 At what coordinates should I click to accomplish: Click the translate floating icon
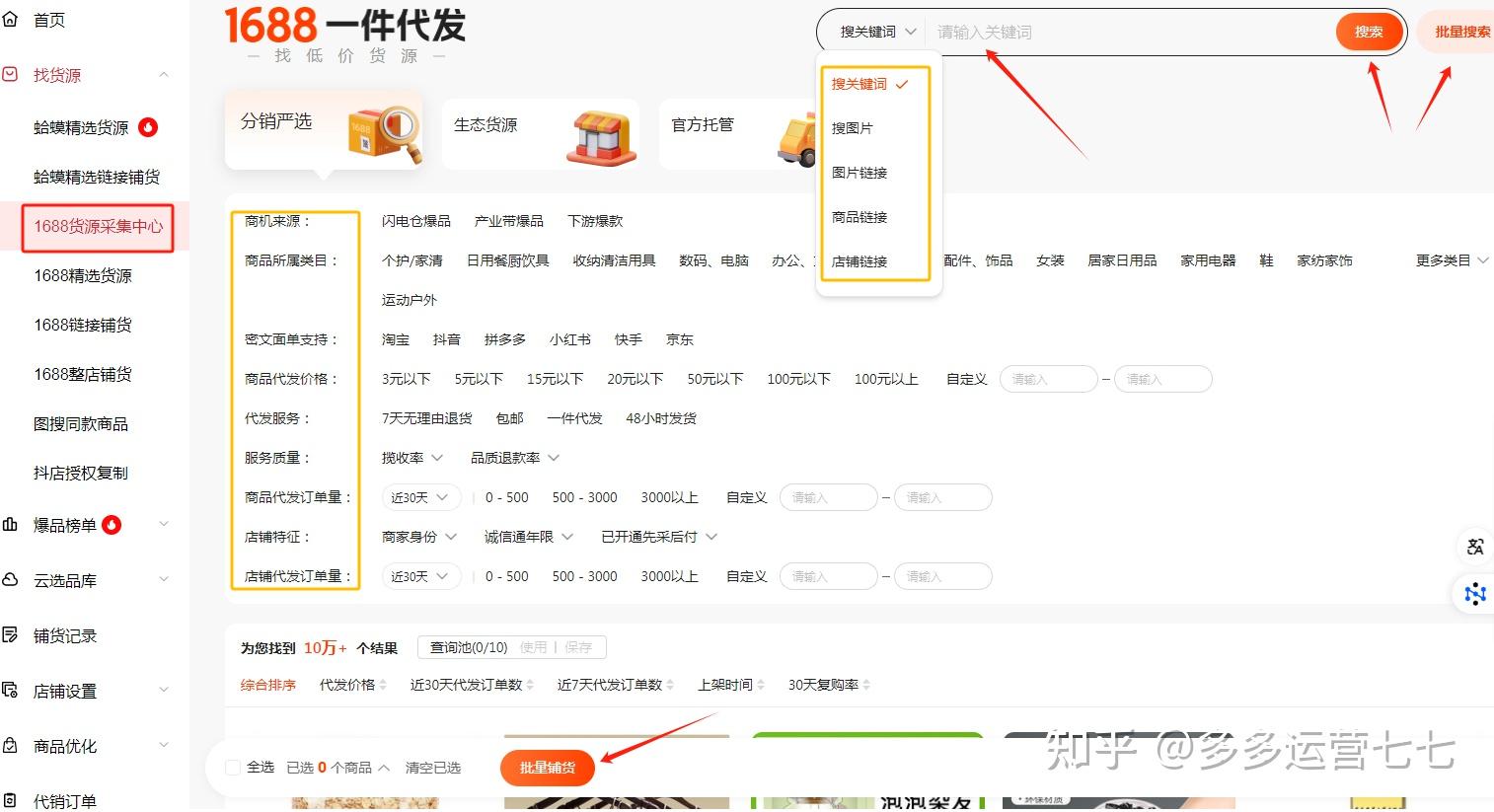(x=1475, y=547)
